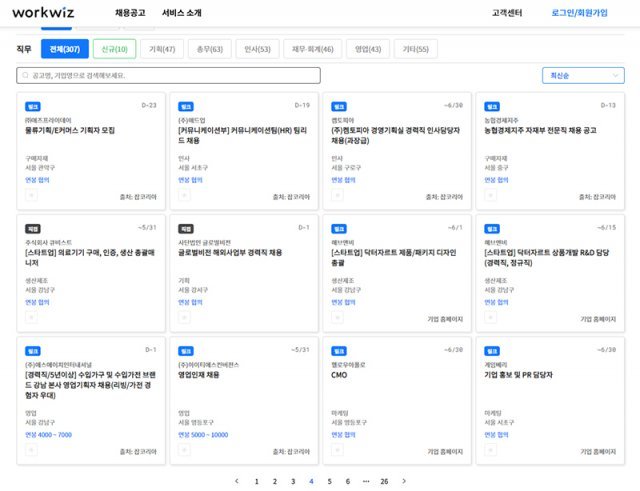Click the pagination ellipsis
The width and height of the screenshot is (640, 491).
coord(366,481)
